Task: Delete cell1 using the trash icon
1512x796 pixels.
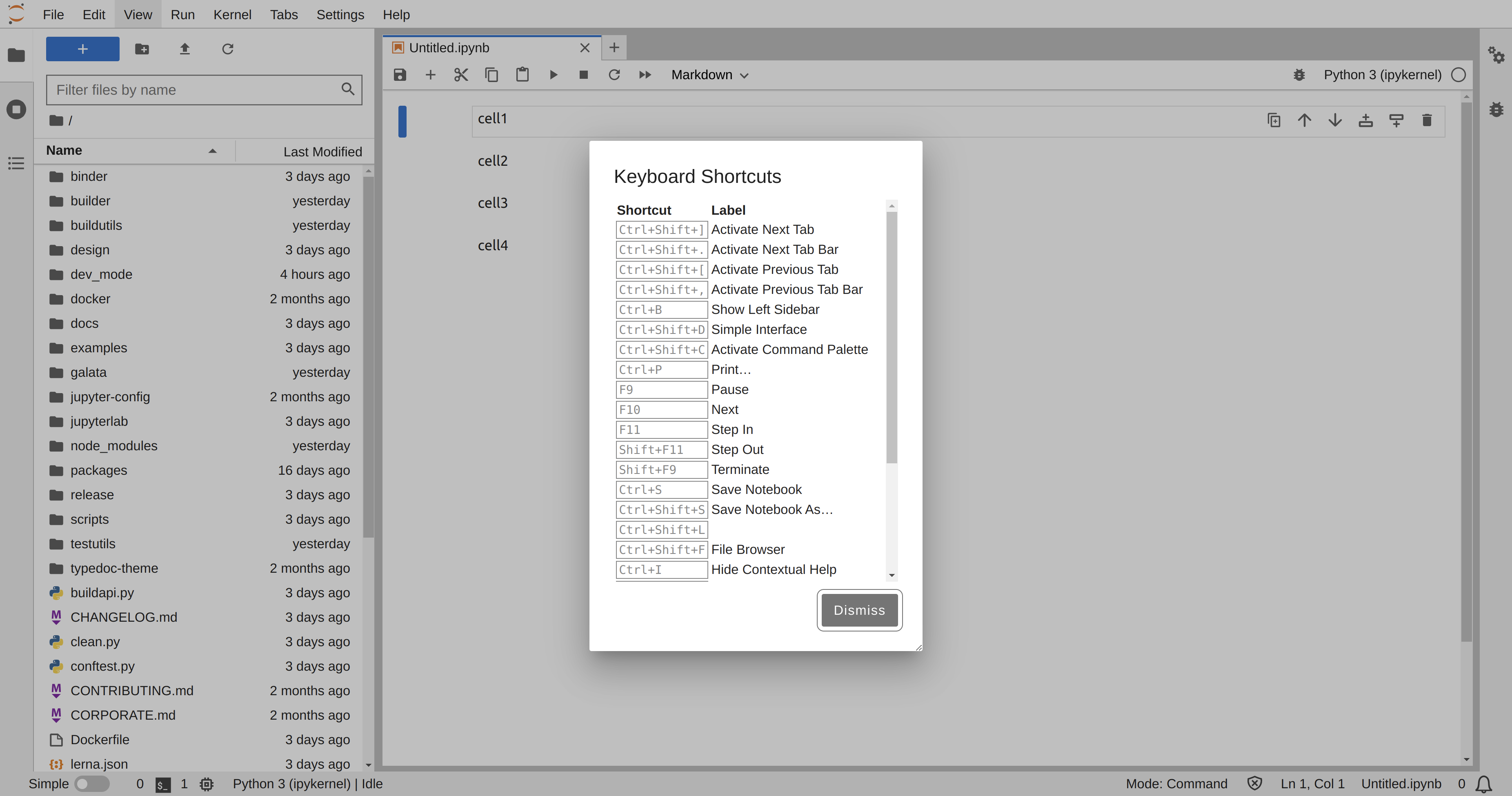Action: point(1427,120)
